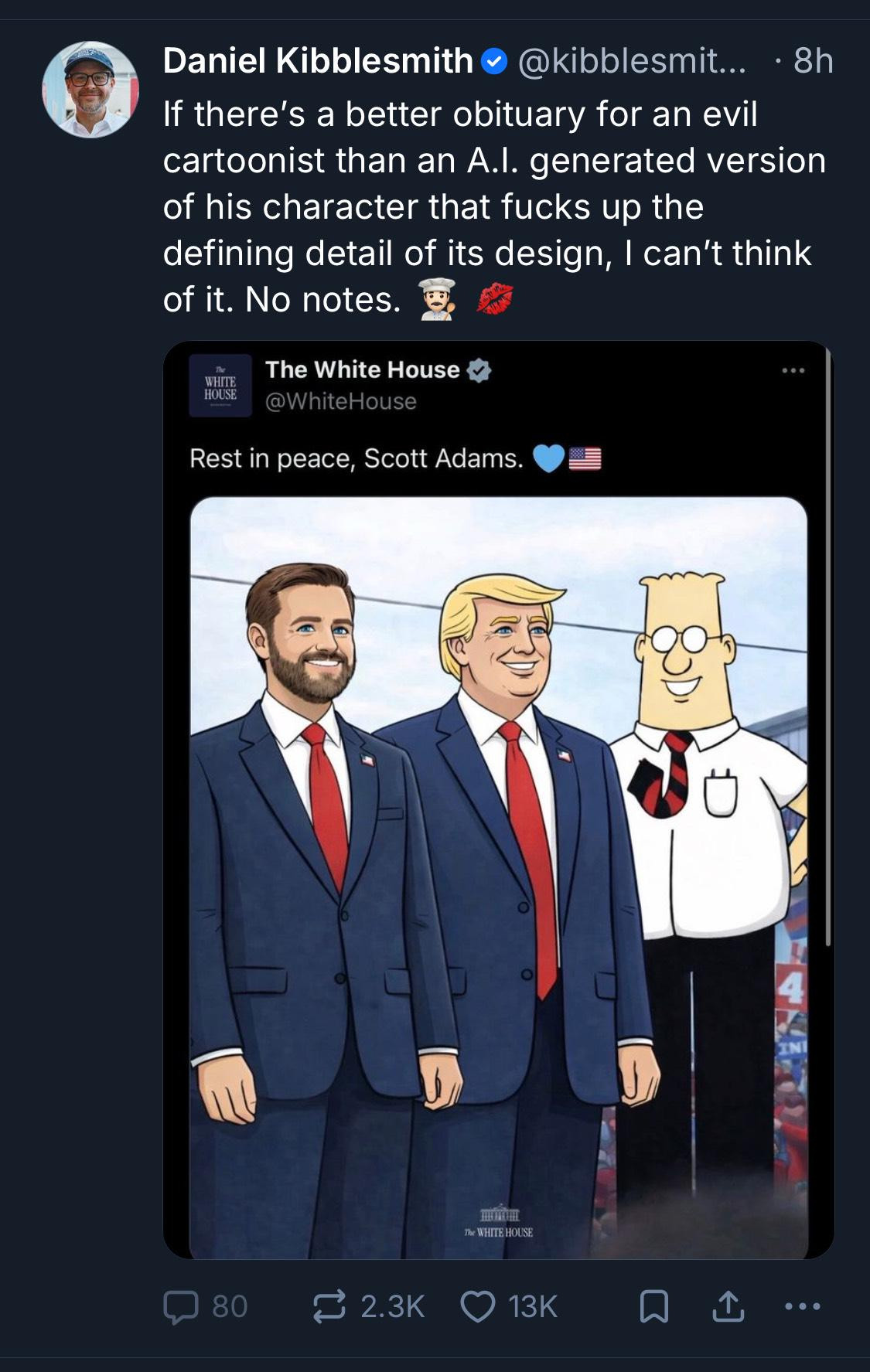Click the 8h post timestamp
This screenshot has width=870, height=1372.
[x=814, y=61]
